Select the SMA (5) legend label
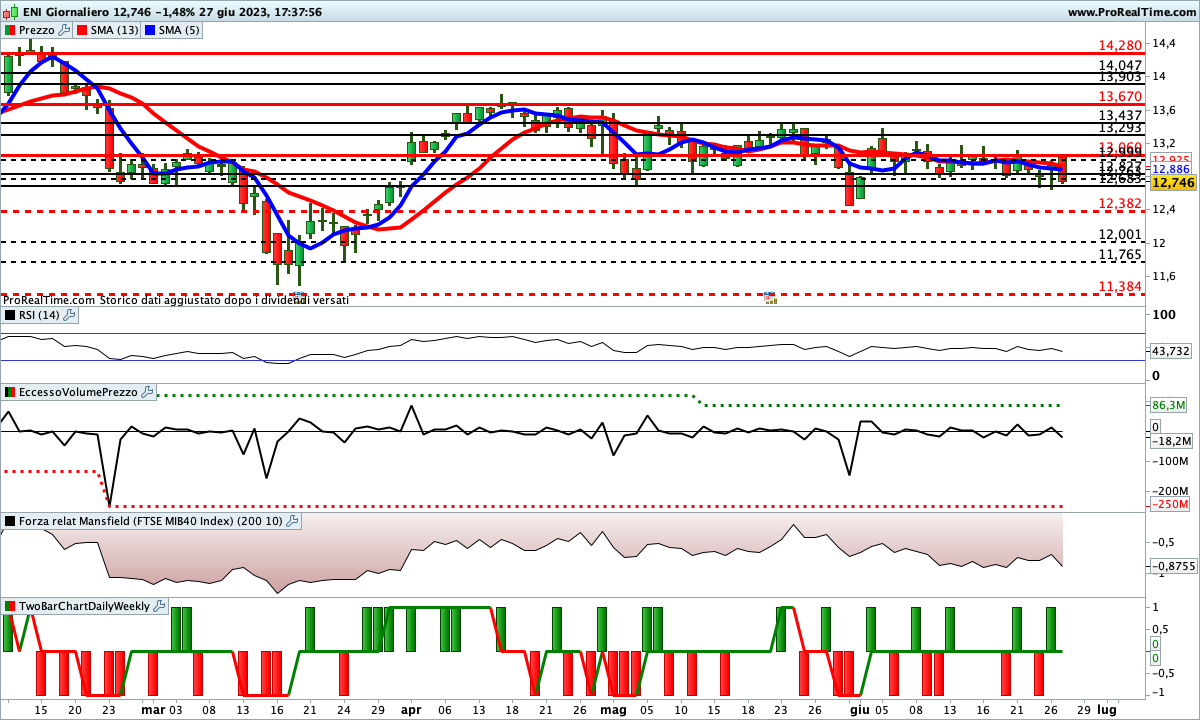The width and height of the screenshot is (1200, 720). point(180,30)
